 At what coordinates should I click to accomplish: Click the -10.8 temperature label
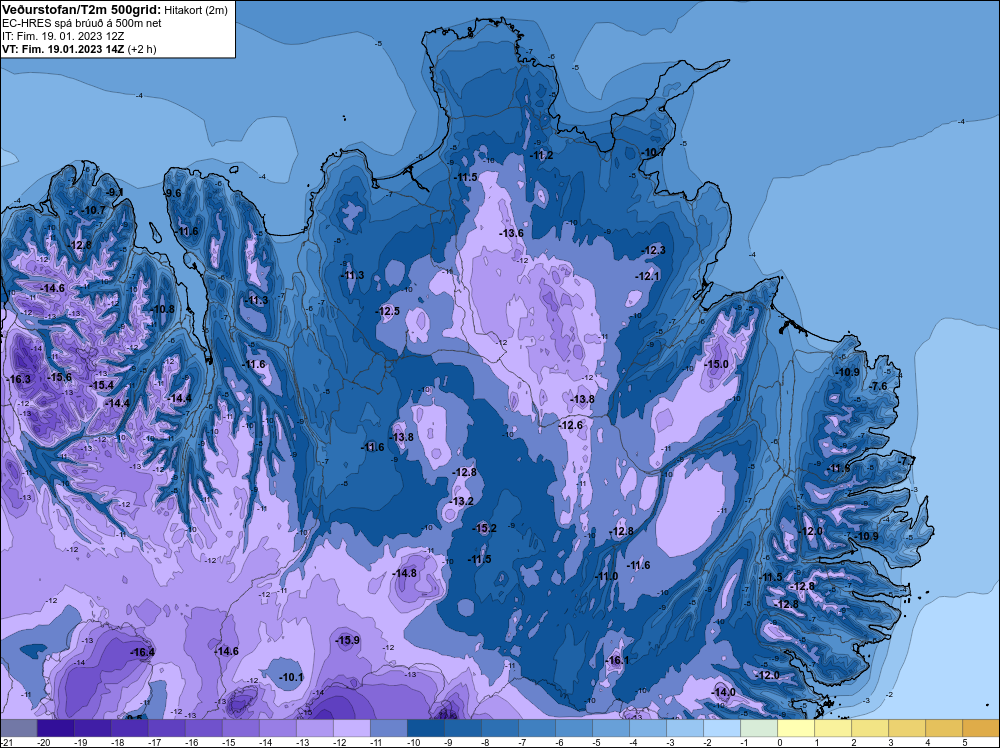pyautogui.click(x=163, y=309)
